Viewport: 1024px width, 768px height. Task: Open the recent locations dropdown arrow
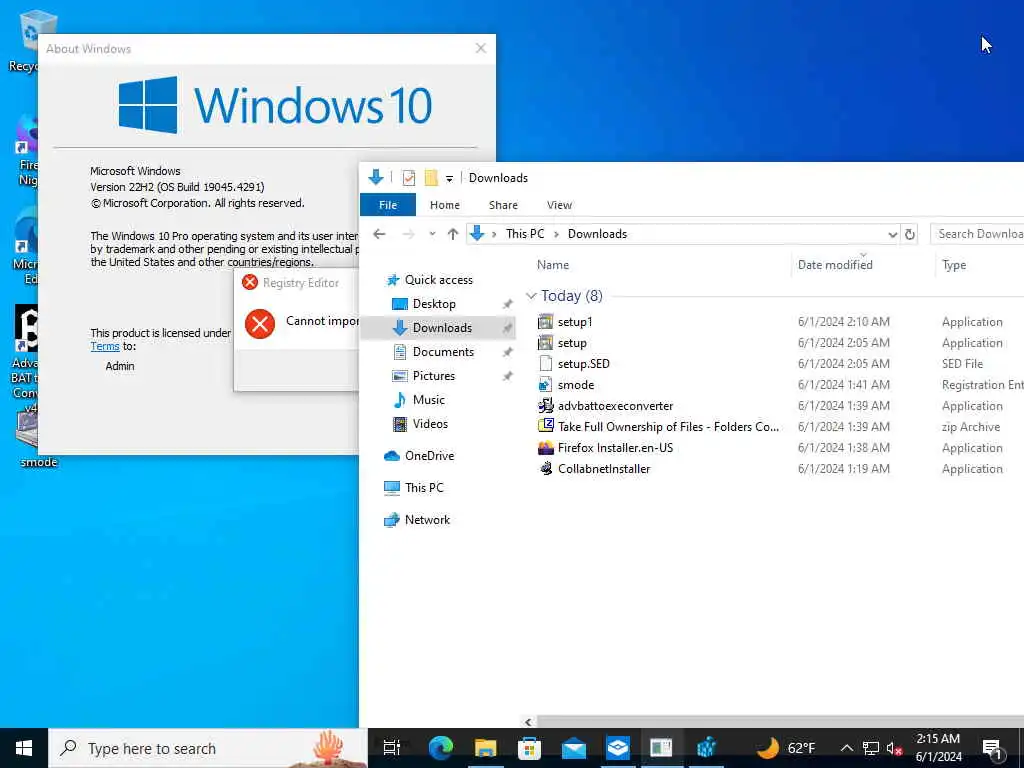(x=432, y=234)
